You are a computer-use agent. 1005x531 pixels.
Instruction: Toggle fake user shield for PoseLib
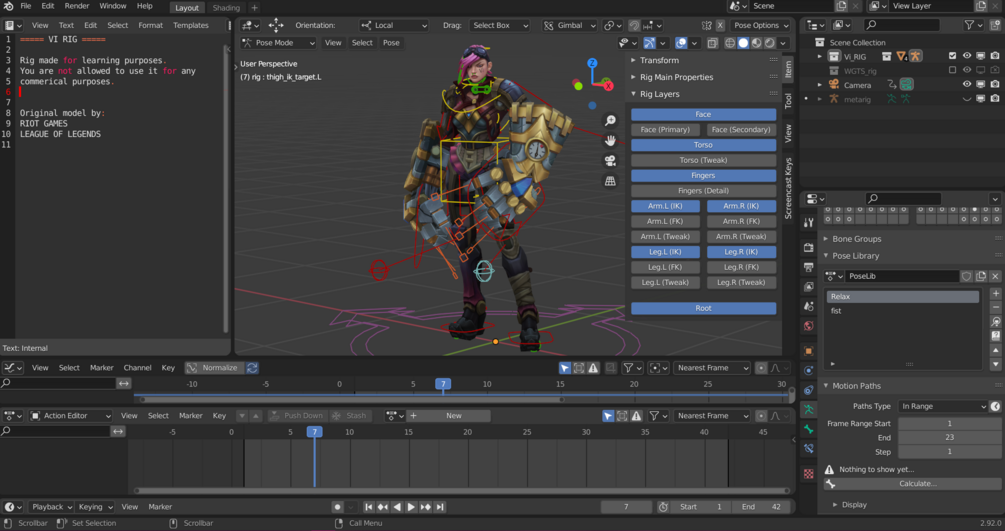click(x=967, y=276)
